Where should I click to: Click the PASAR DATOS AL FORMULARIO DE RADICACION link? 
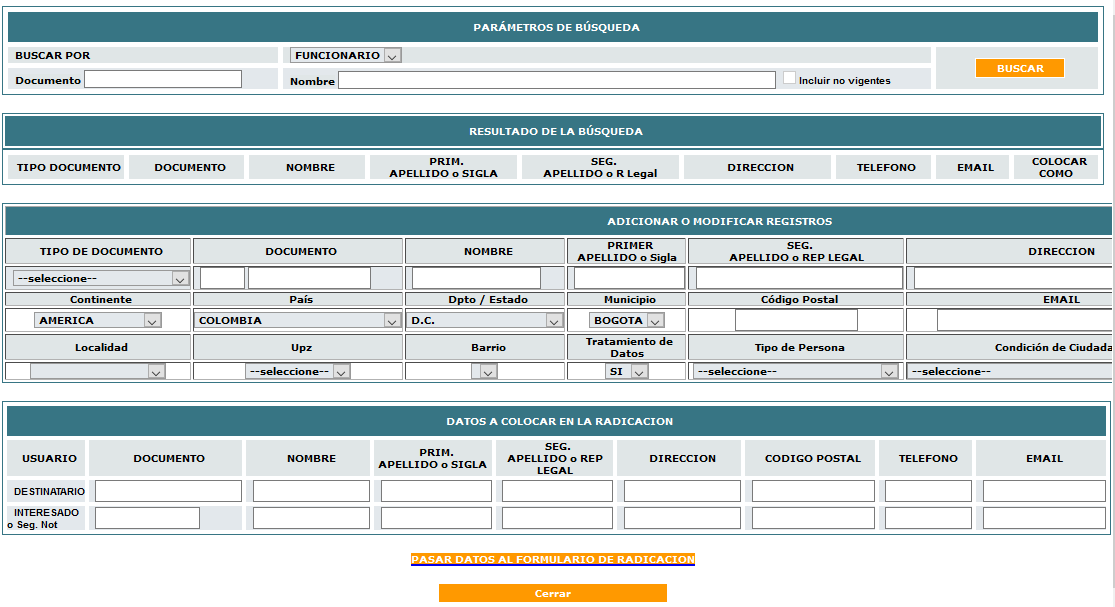pyautogui.click(x=553, y=559)
